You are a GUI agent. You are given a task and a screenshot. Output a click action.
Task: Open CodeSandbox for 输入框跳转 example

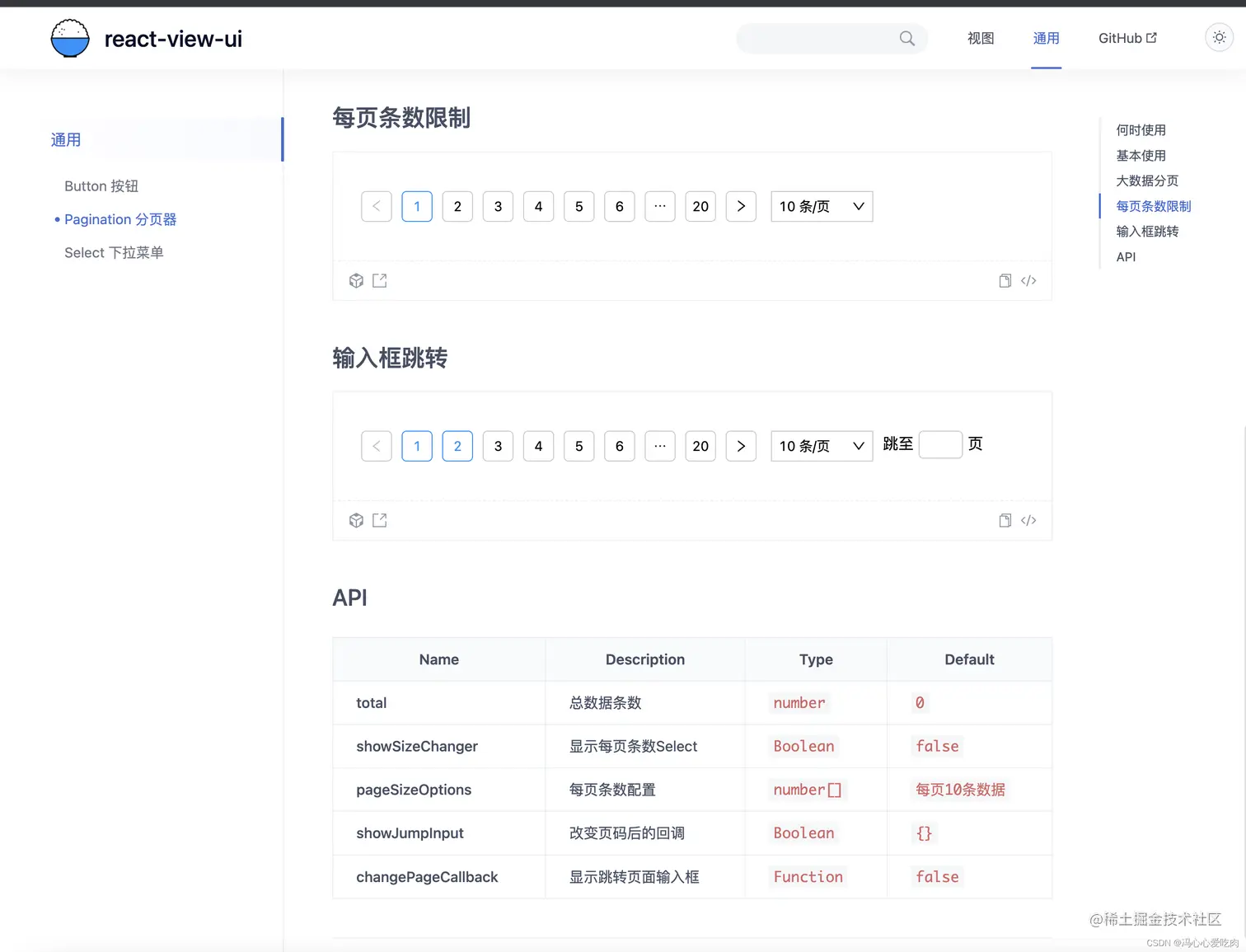pos(356,520)
